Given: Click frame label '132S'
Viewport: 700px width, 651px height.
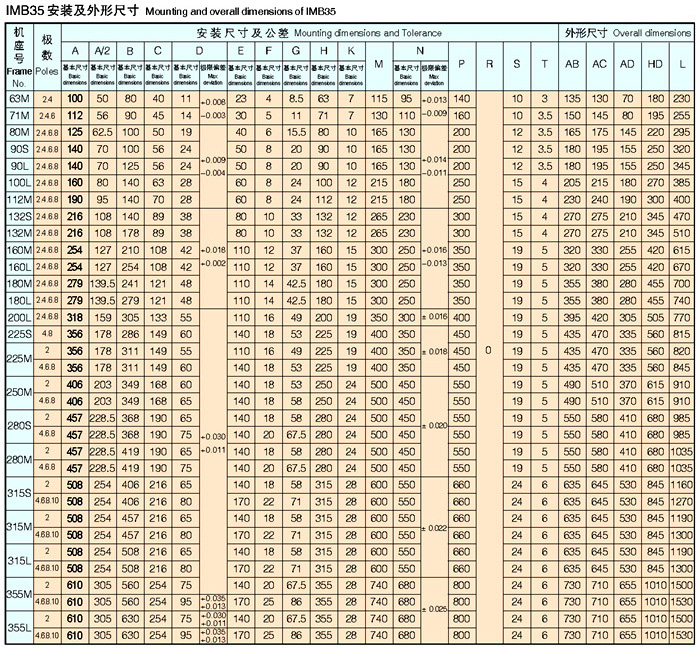Looking at the screenshot, I should click(19, 217).
